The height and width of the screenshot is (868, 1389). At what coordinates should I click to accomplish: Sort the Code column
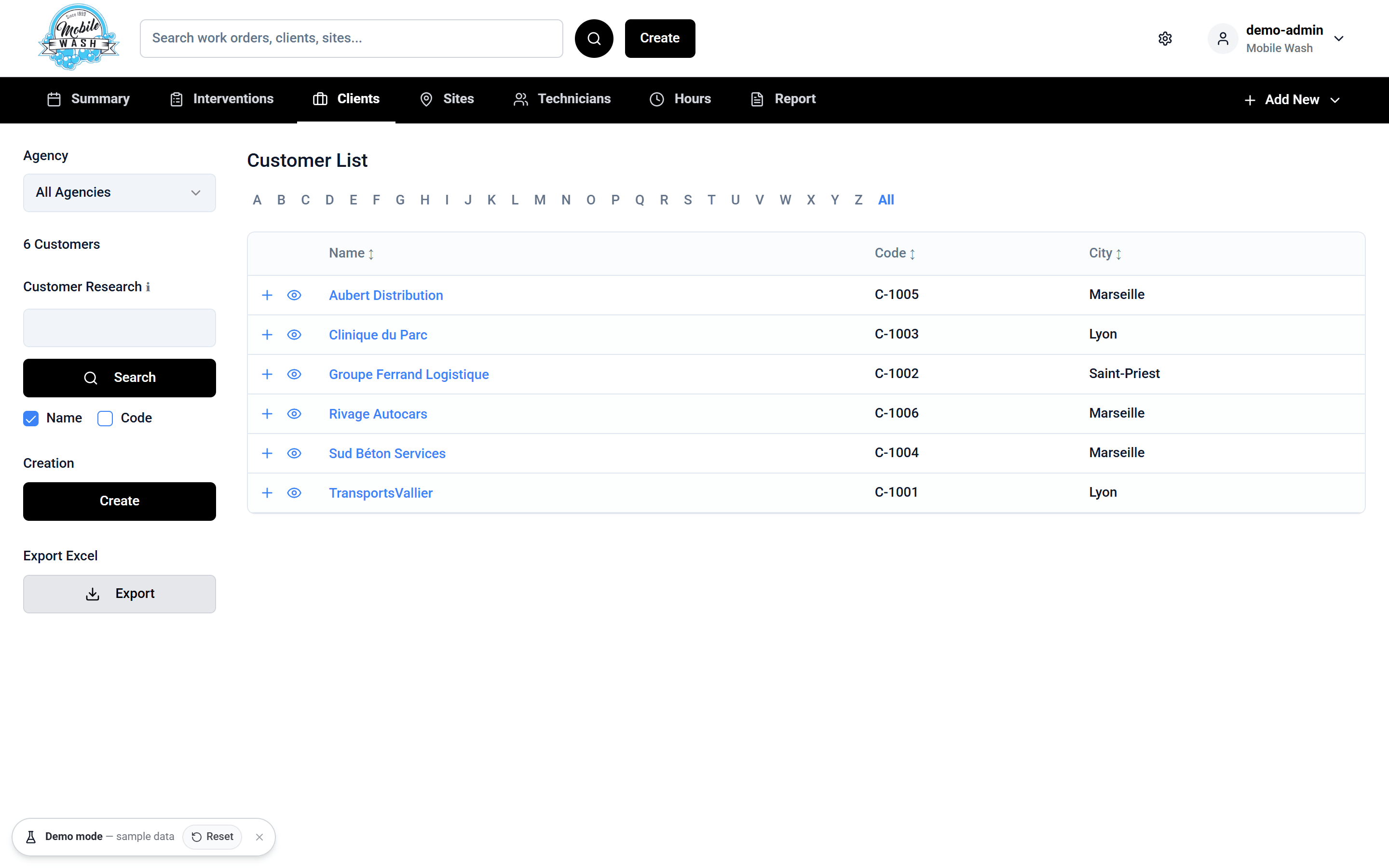912,254
